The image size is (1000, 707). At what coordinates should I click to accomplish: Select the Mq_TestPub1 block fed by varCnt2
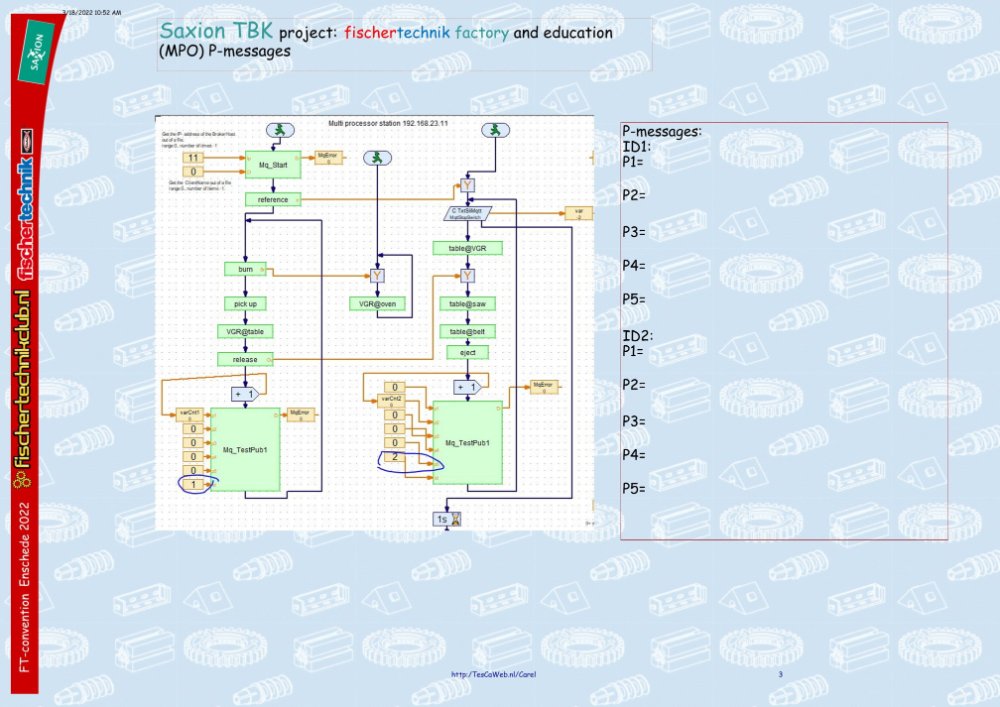[467, 442]
